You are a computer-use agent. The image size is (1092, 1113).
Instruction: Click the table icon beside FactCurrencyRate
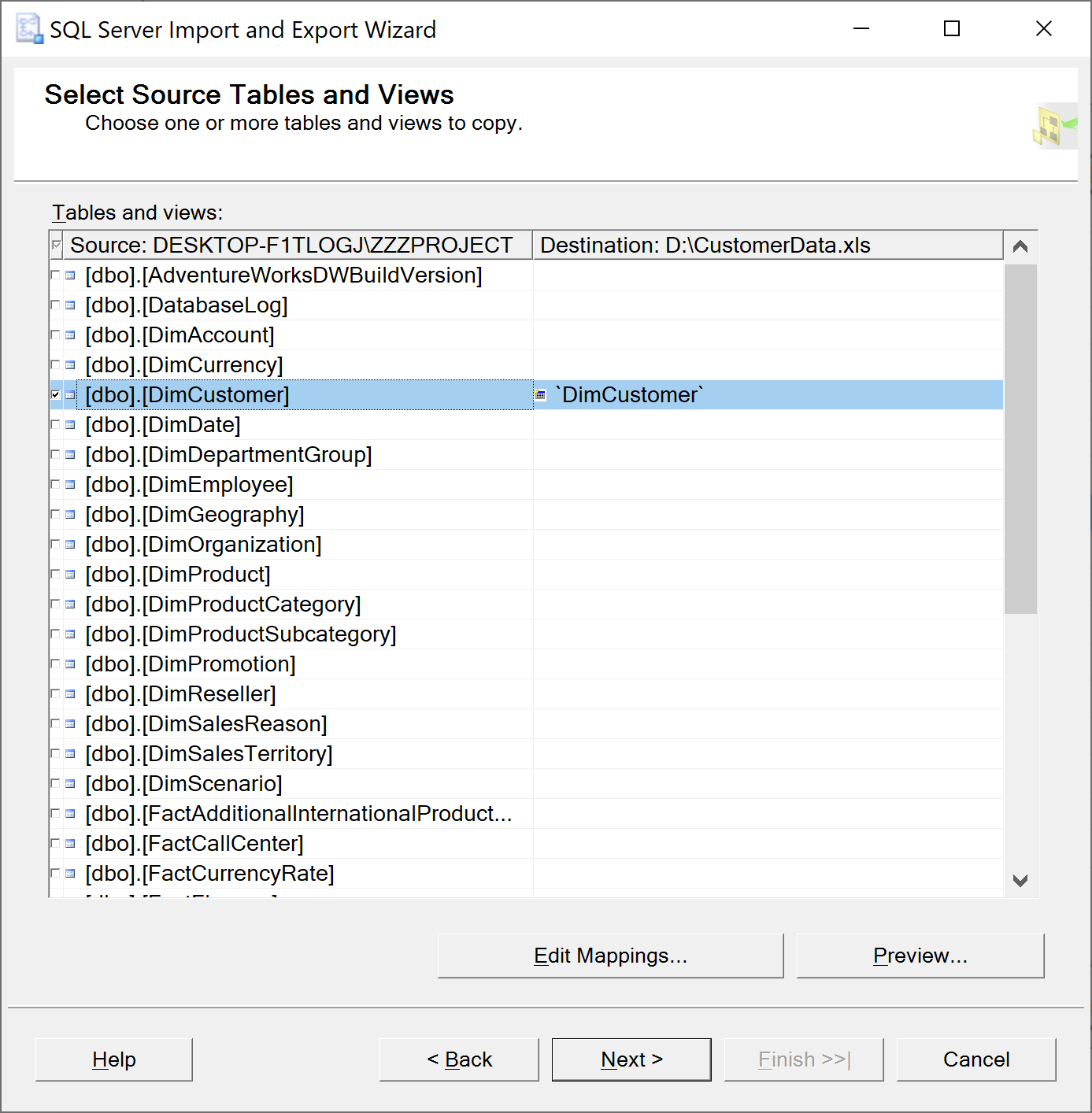coord(70,874)
